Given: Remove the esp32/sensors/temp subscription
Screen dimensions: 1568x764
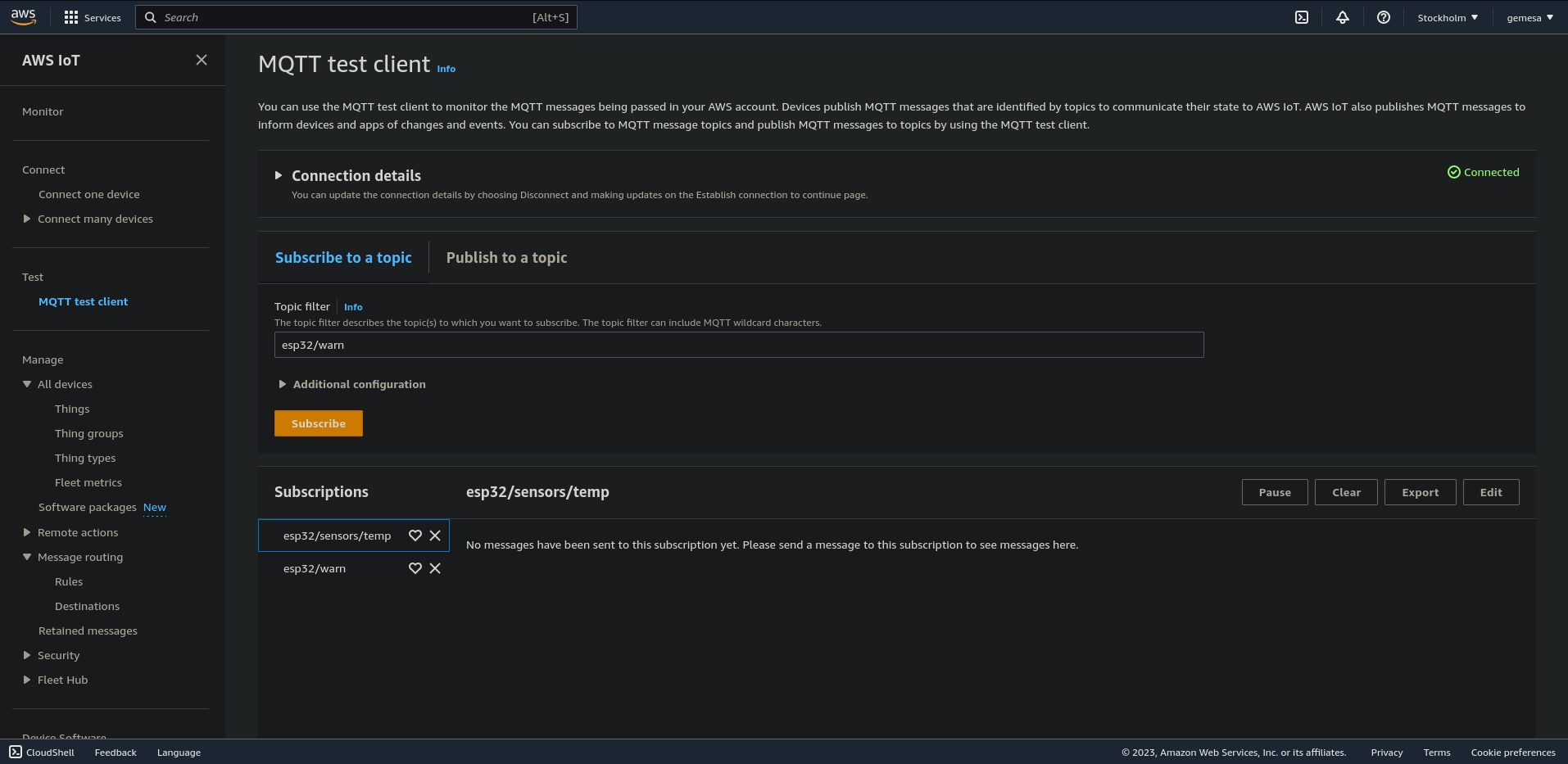Looking at the screenshot, I should pyautogui.click(x=435, y=536).
